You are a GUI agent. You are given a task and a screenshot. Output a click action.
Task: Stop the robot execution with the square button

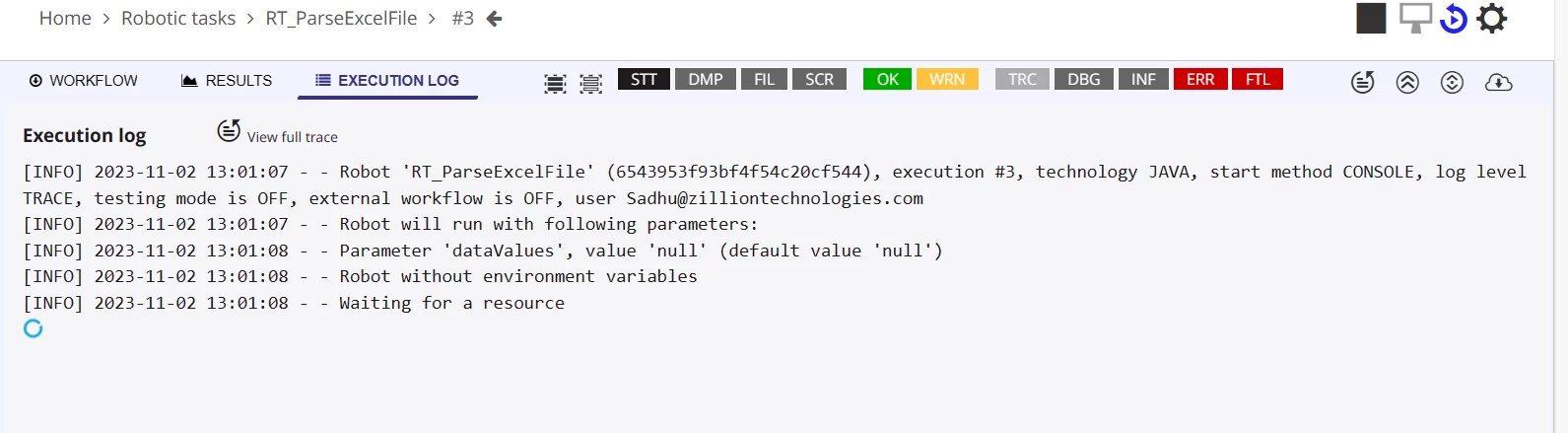click(1371, 19)
